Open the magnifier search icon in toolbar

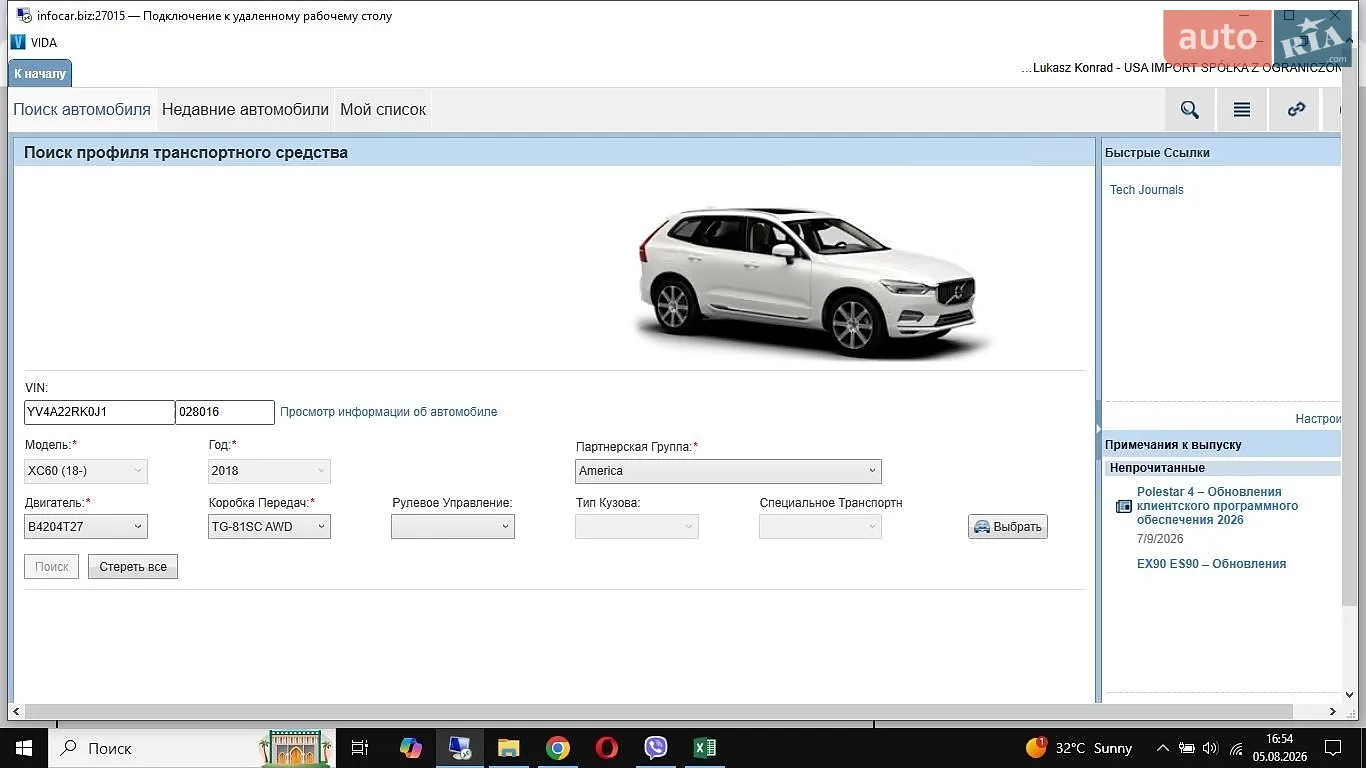pos(1189,110)
